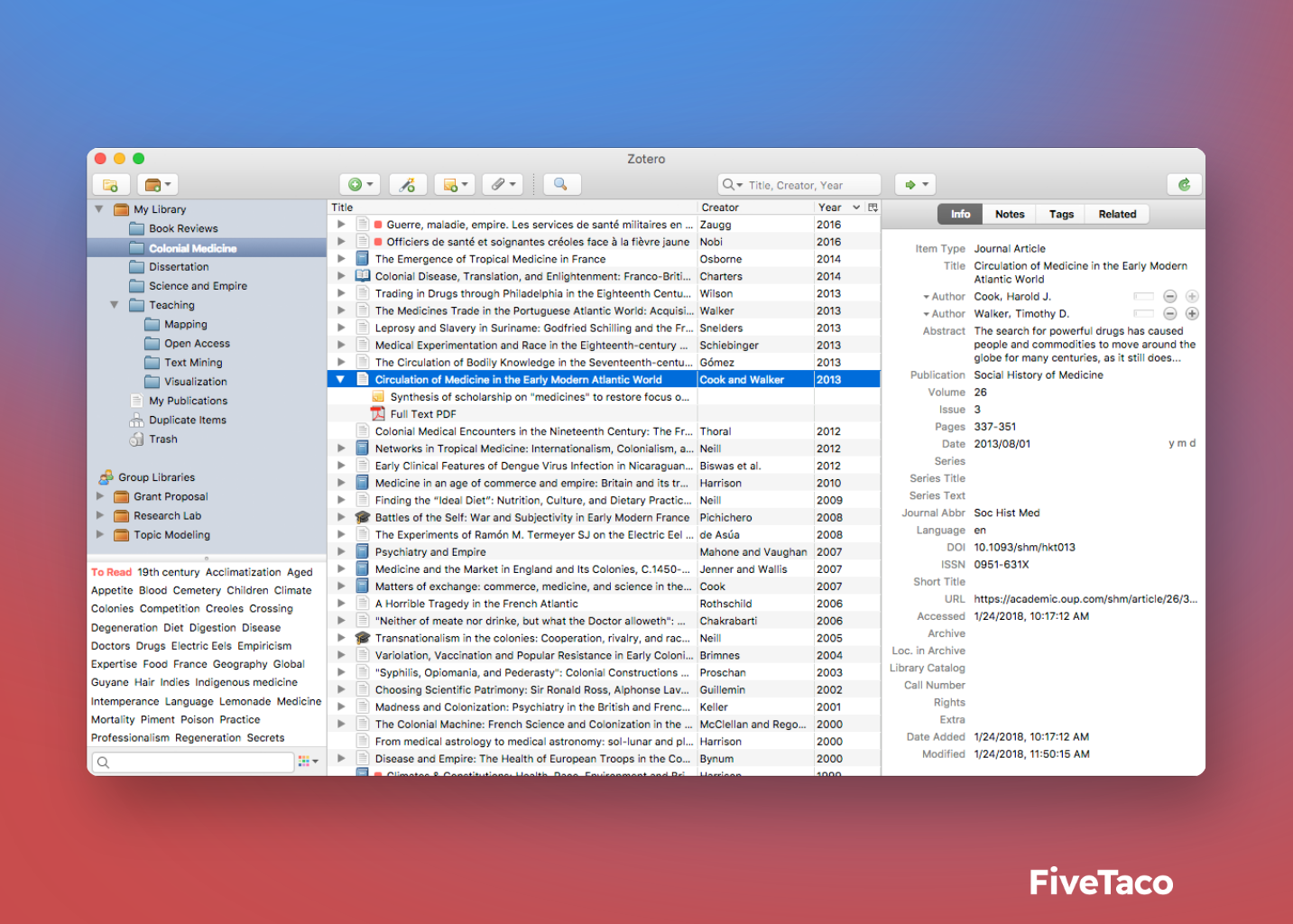The width and height of the screenshot is (1293, 924).
Task: Click the Add Attachment paperclip icon
Action: [x=503, y=184]
